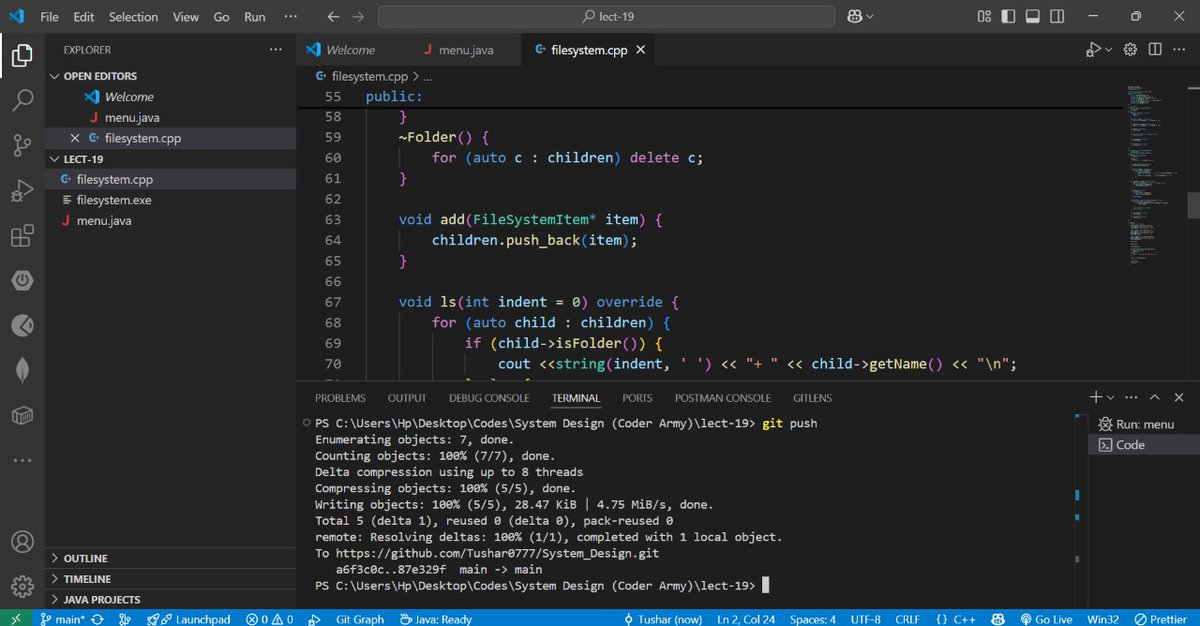This screenshot has width=1200, height=626.
Task: Split the editor to the right
Action: [1155, 49]
